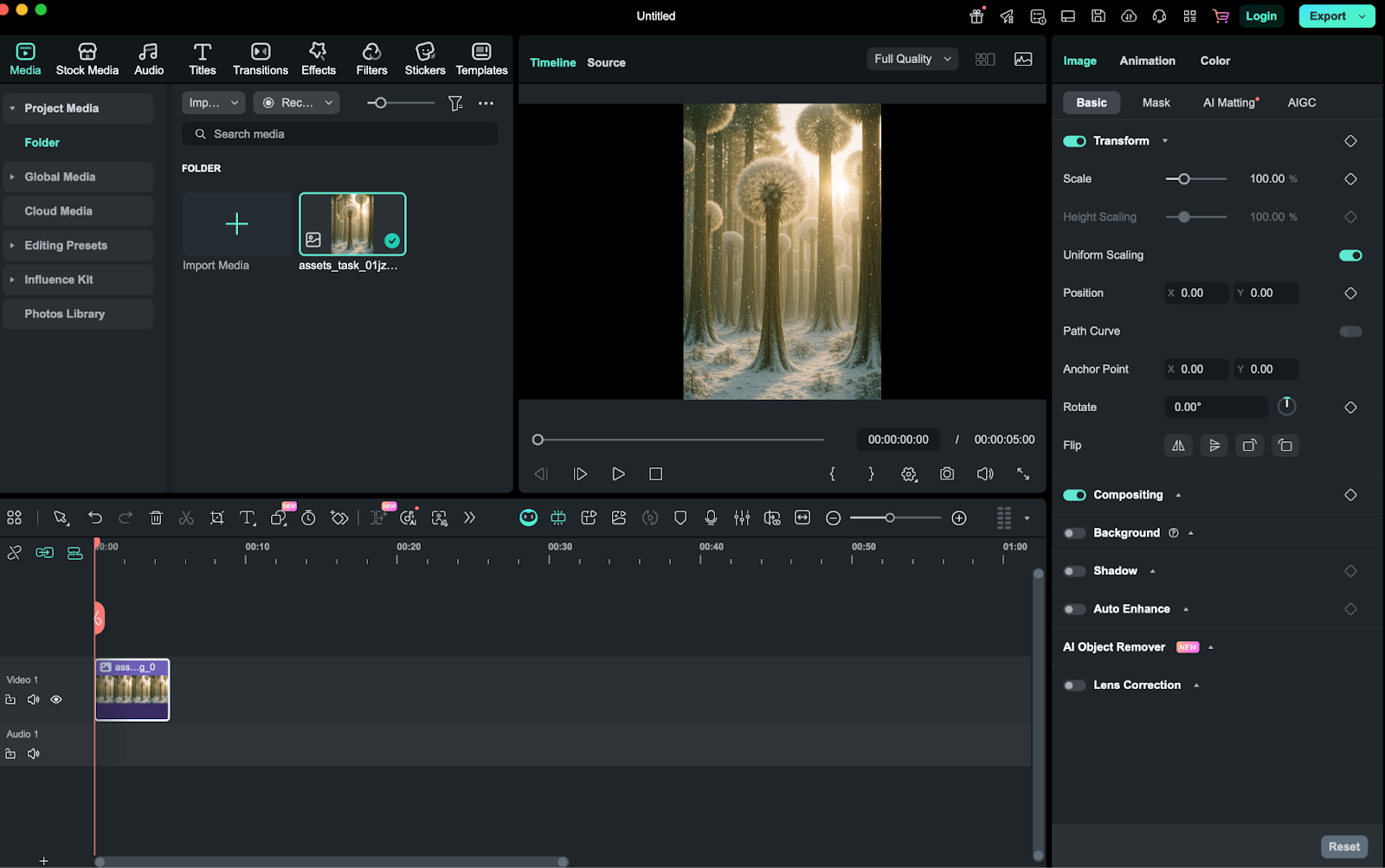1385x868 pixels.
Task: Take a snapshot of the preview frame
Action: pos(946,474)
